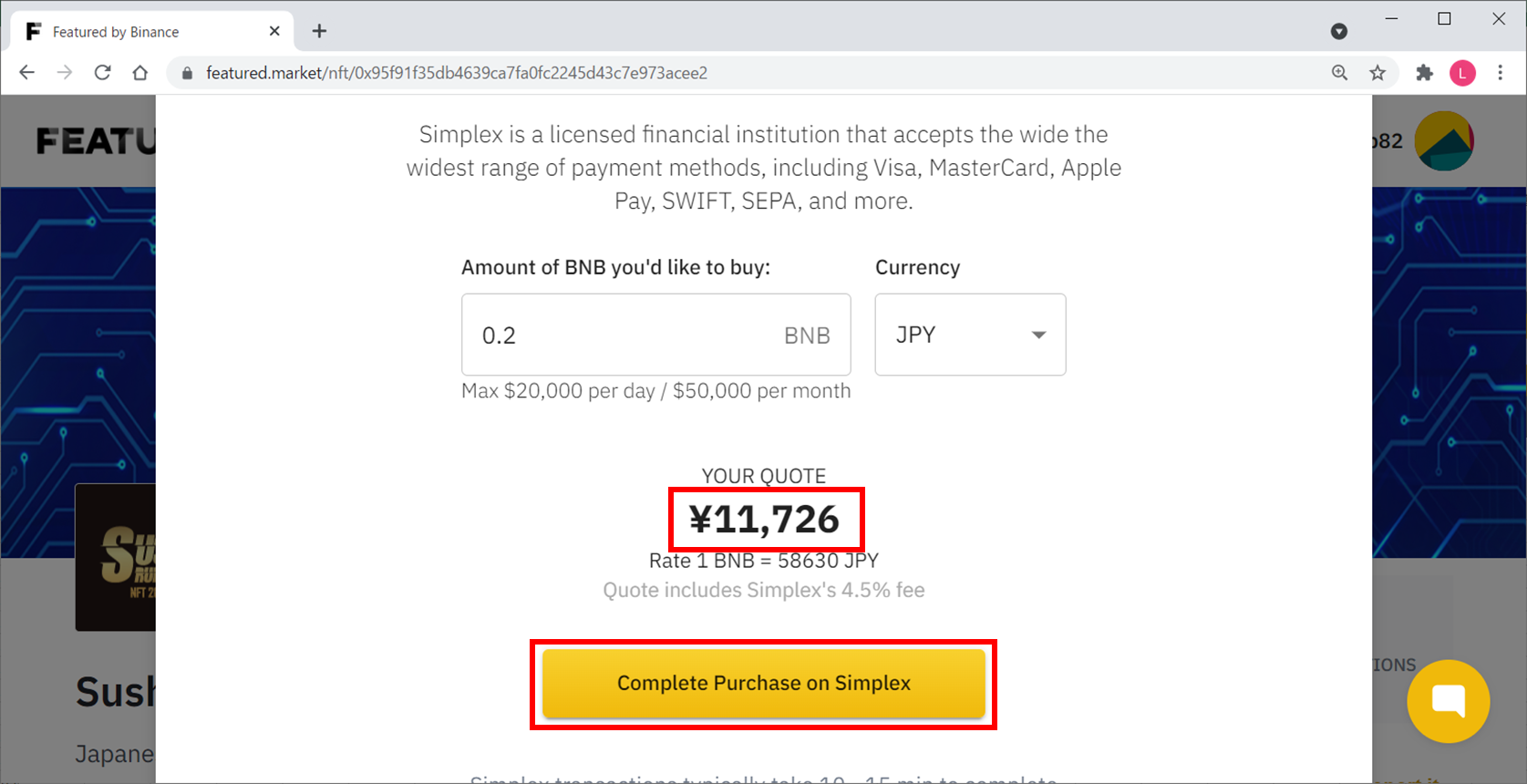Image resolution: width=1527 pixels, height=784 pixels.
Task: Click the user avatar in site header
Action: click(x=1443, y=141)
